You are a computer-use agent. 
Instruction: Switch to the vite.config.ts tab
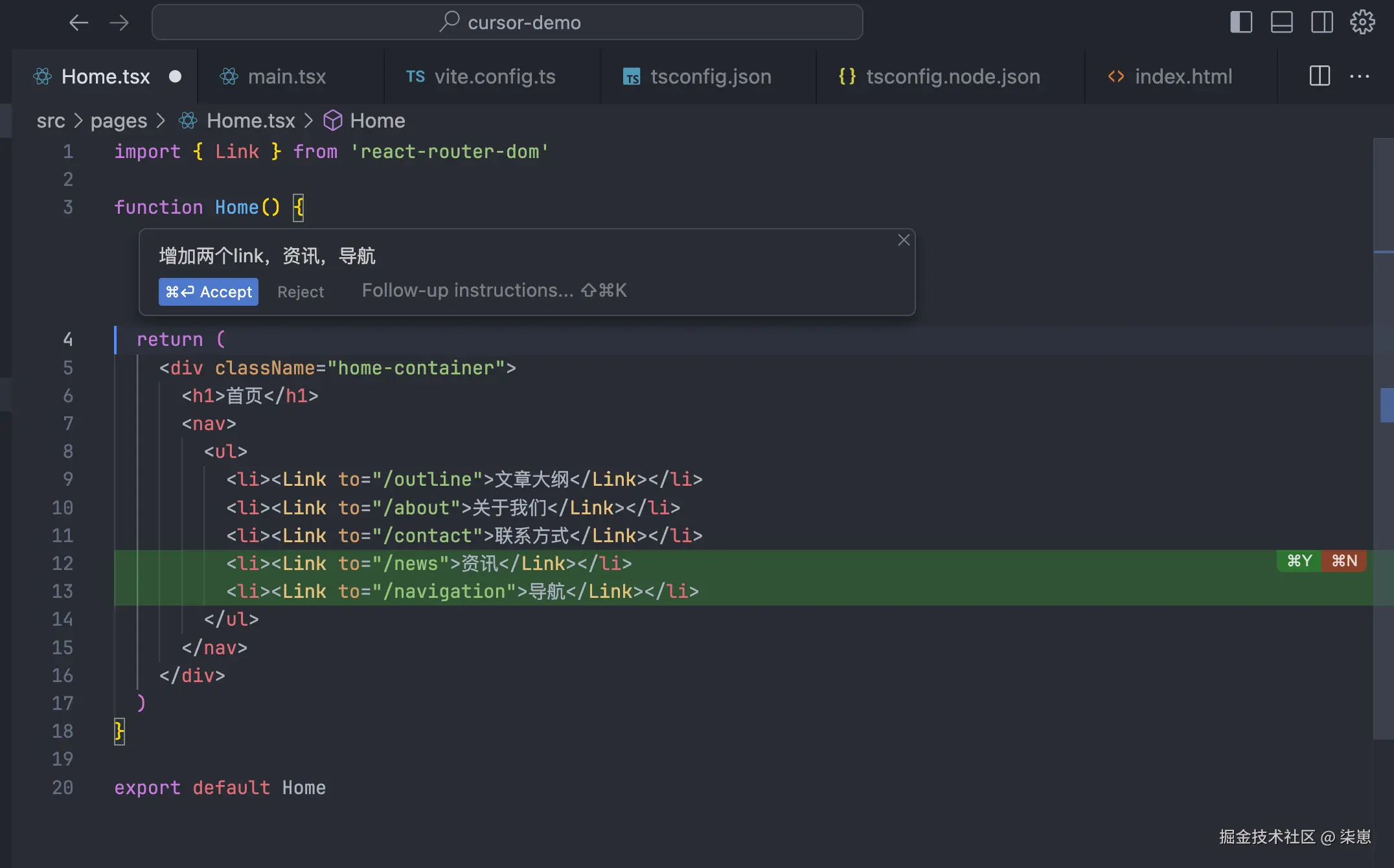(x=494, y=76)
